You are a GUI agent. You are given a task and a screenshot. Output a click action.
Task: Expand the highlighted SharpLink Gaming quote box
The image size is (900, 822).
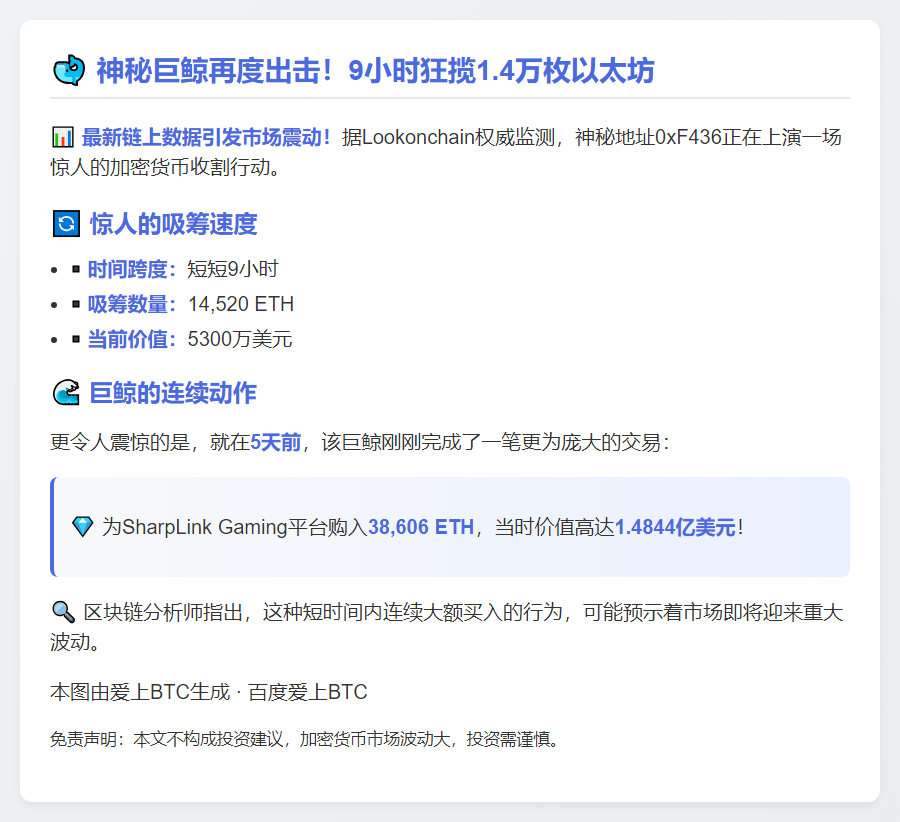[x=450, y=527]
